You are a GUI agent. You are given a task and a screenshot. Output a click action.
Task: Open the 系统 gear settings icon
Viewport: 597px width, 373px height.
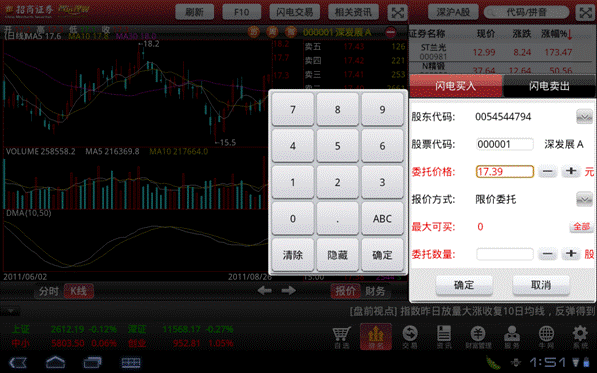click(580, 337)
